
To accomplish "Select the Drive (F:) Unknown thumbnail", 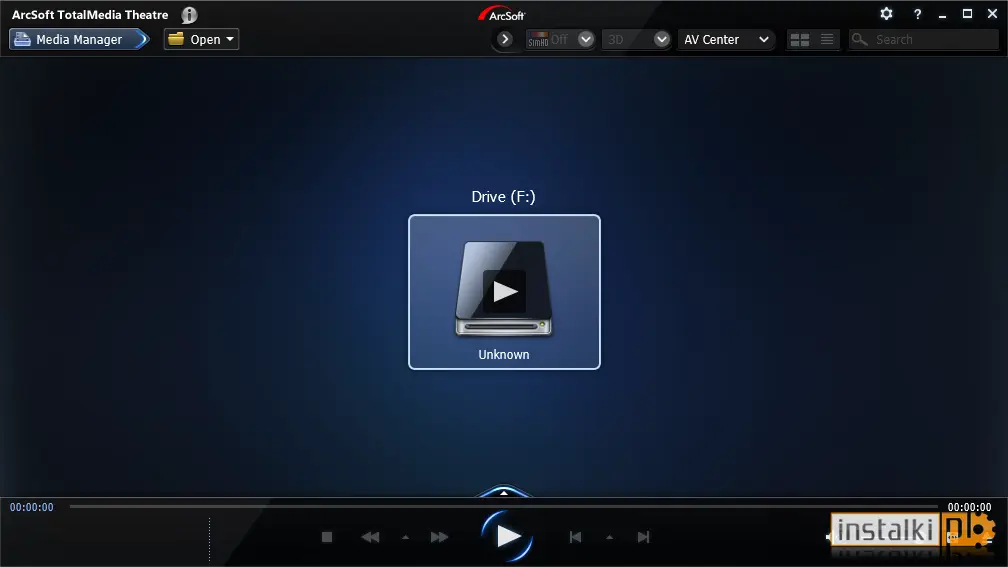I will (504, 292).
